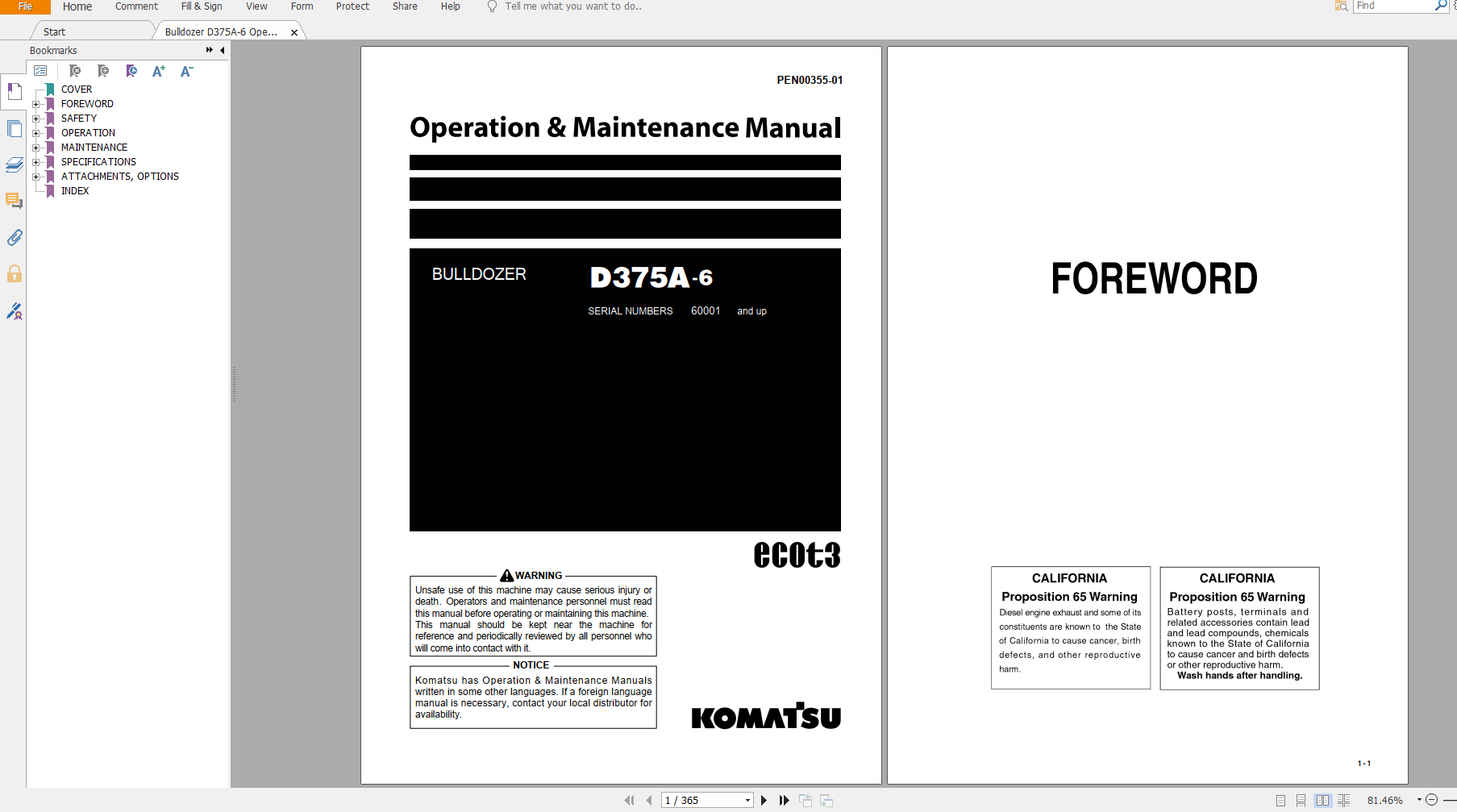Click the bookmark options checklist icon
This screenshot has width=1457, height=812.
click(x=40, y=71)
